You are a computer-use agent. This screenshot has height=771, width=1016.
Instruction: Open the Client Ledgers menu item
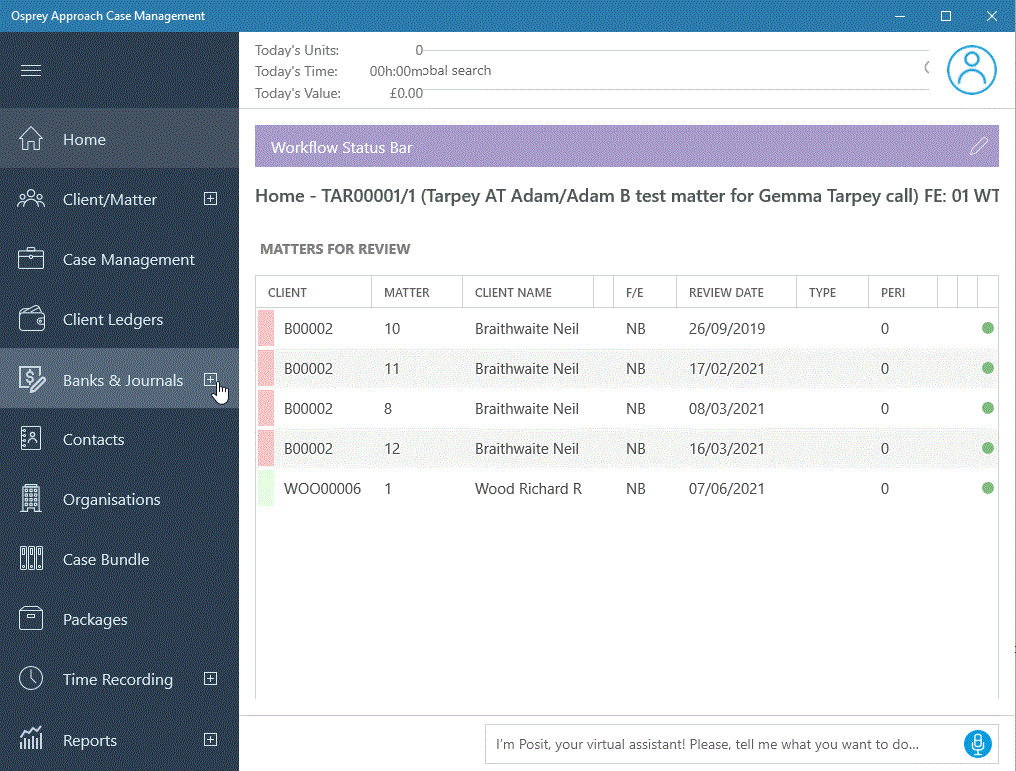click(119, 319)
